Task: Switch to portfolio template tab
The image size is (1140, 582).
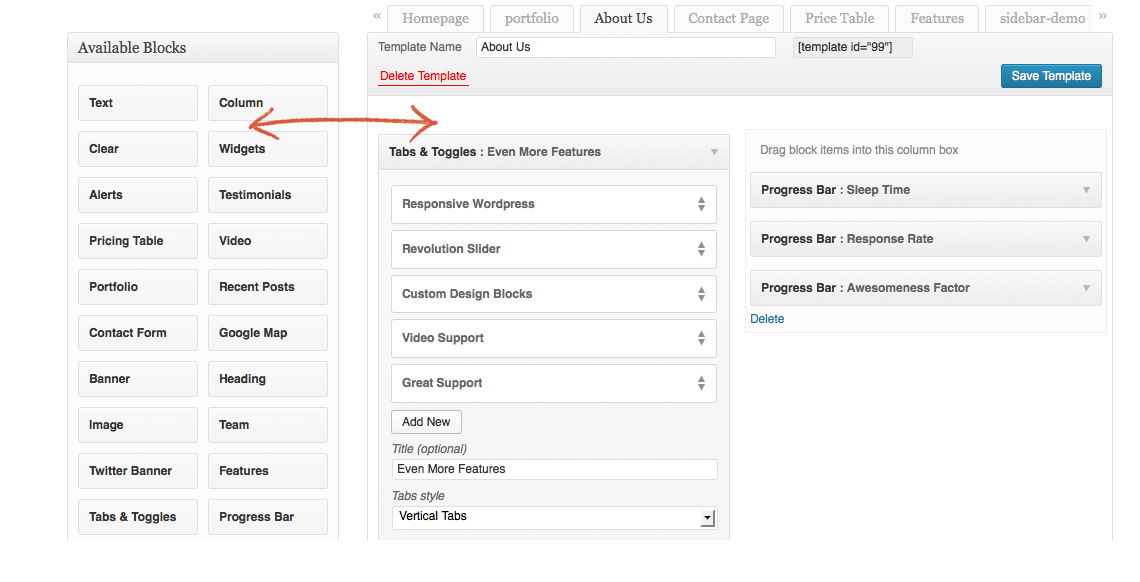Action: (531, 19)
